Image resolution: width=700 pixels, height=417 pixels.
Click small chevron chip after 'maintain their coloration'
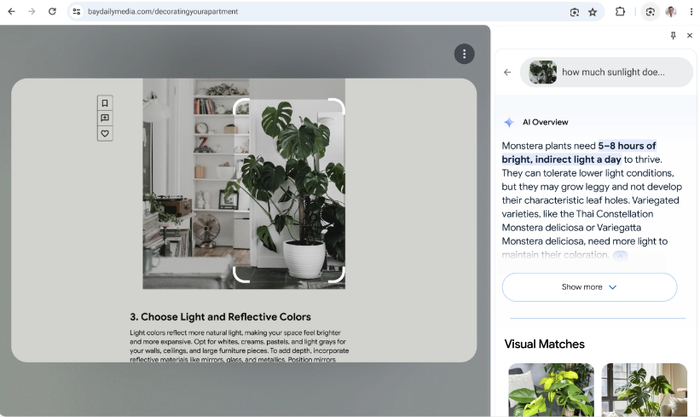(620, 256)
